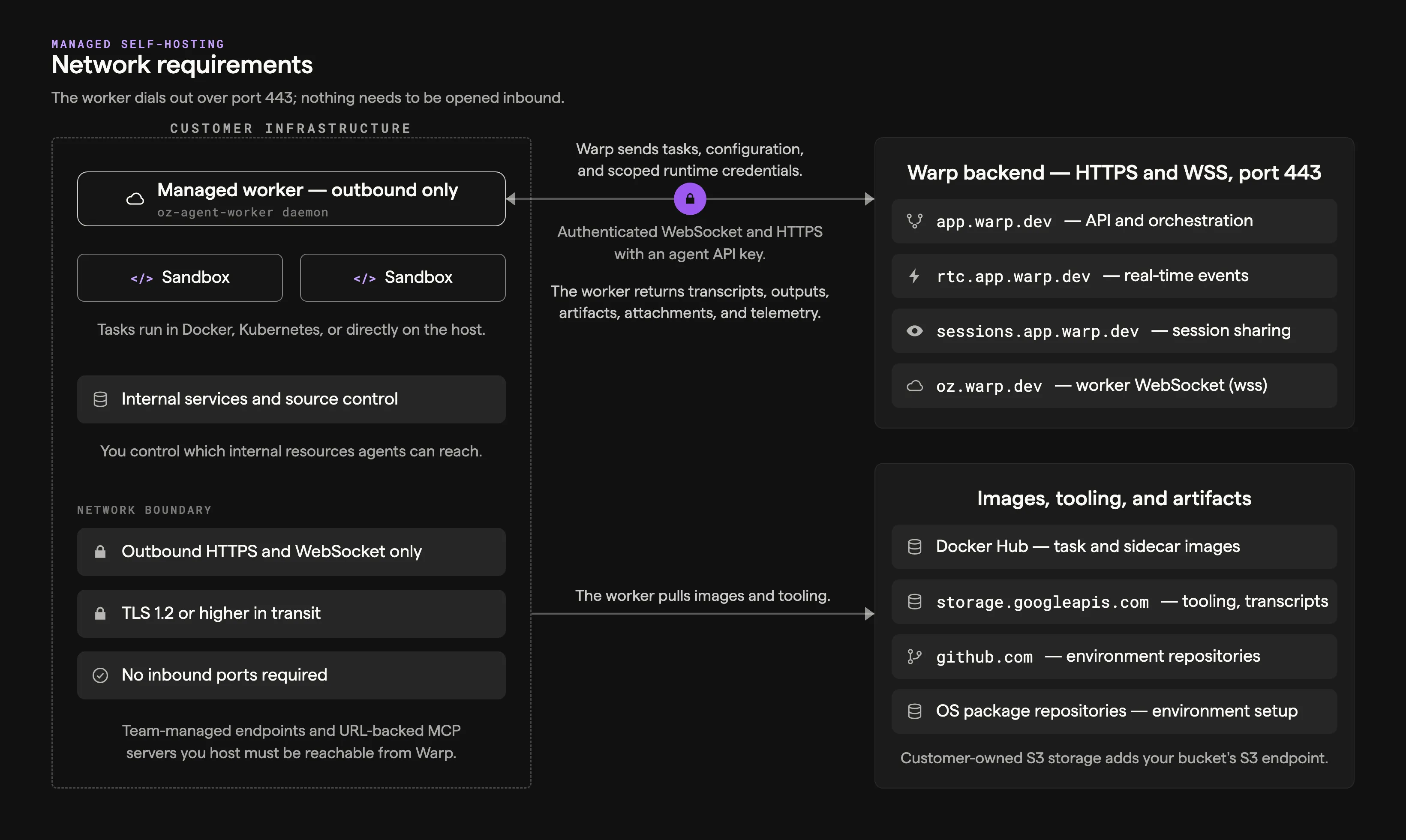This screenshot has height=840, width=1406.
Task: Click the lock icon beside Outbound HTTPS and WebSocket only
Action: click(x=100, y=551)
